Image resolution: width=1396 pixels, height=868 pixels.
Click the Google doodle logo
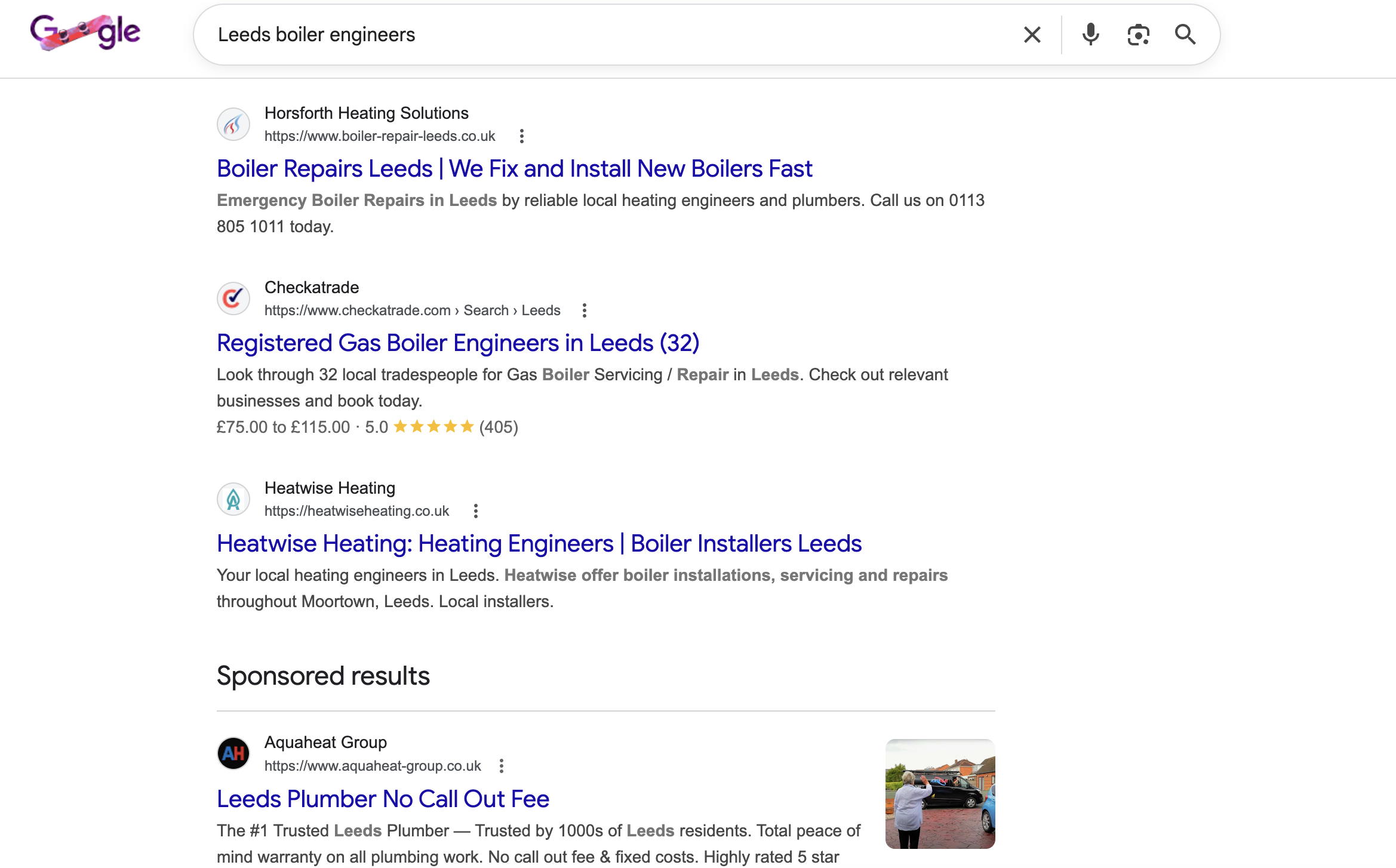point(85,33)
